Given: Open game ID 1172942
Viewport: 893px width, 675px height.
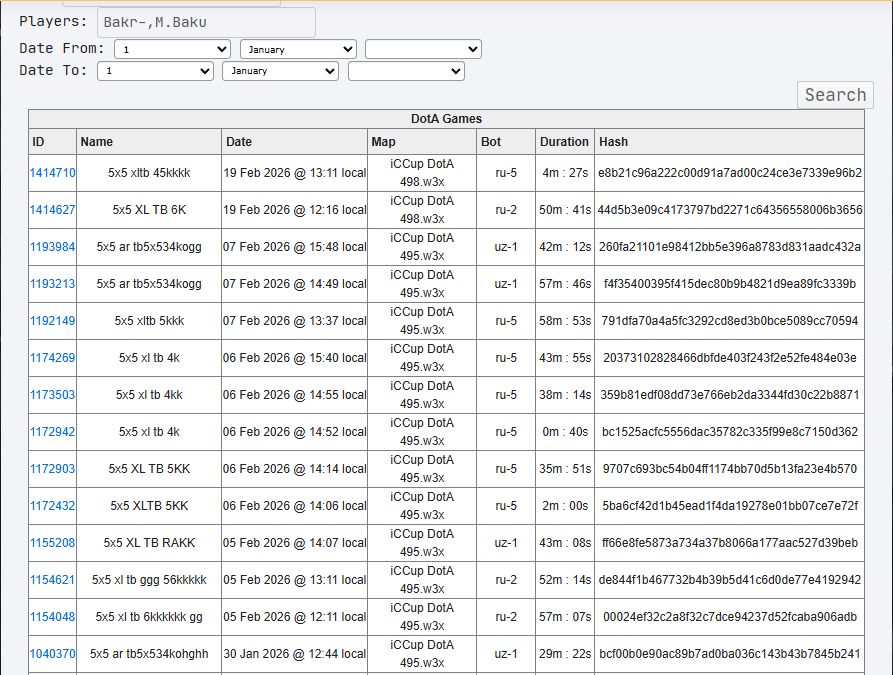Looking at the screenshot, I should click(x=52, y=432).
